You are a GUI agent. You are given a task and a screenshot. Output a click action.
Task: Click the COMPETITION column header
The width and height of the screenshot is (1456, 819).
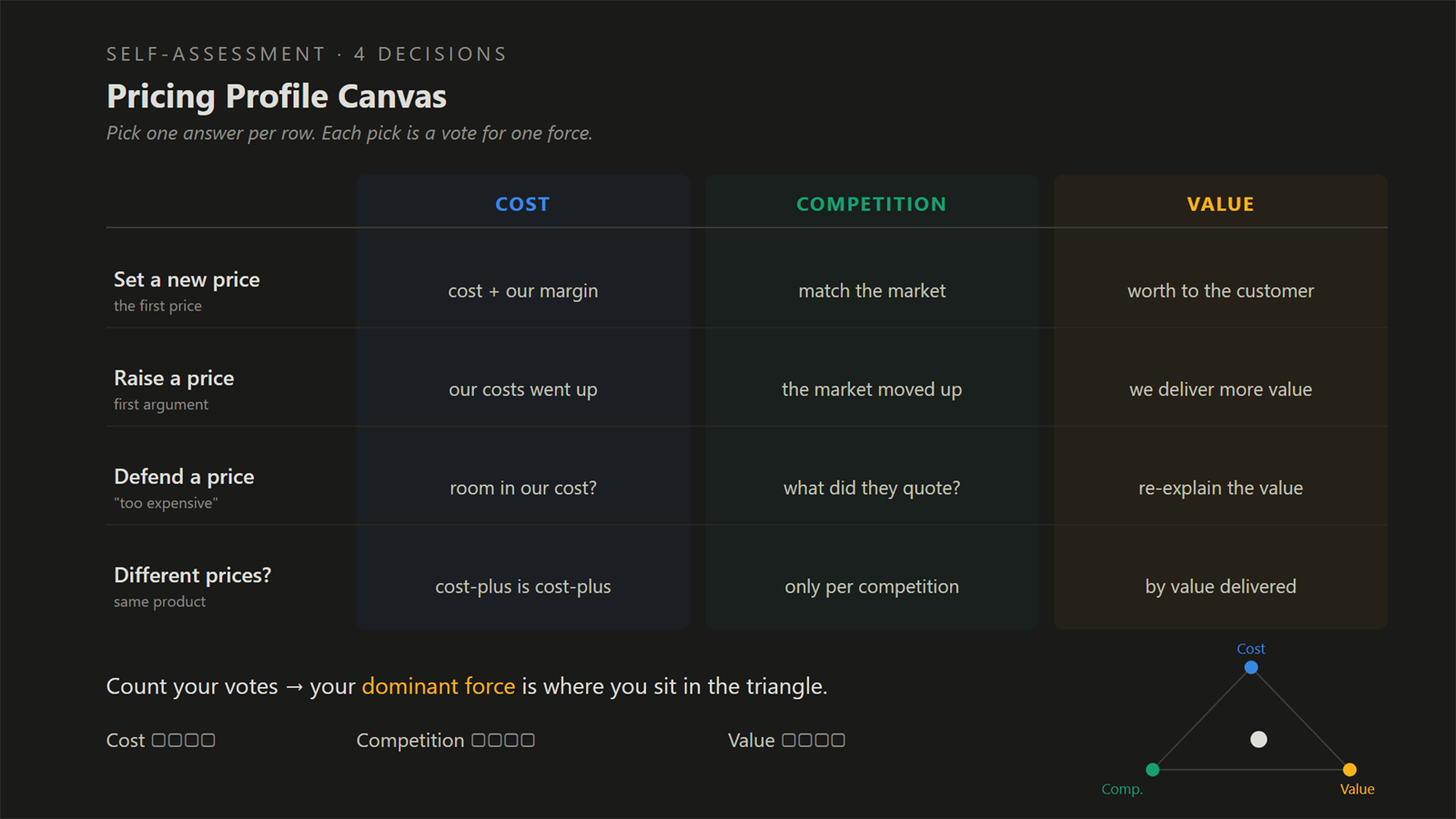tap(872, 204)
